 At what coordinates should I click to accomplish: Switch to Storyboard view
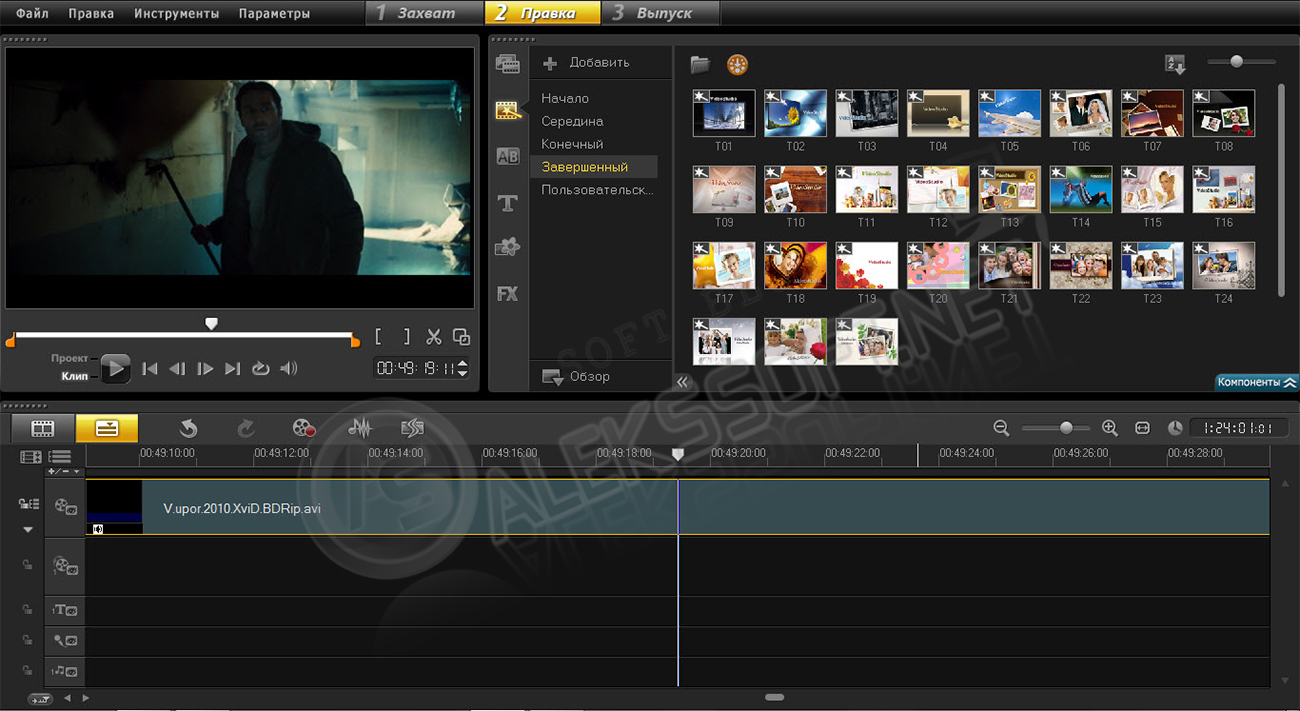tap(42, 428)
